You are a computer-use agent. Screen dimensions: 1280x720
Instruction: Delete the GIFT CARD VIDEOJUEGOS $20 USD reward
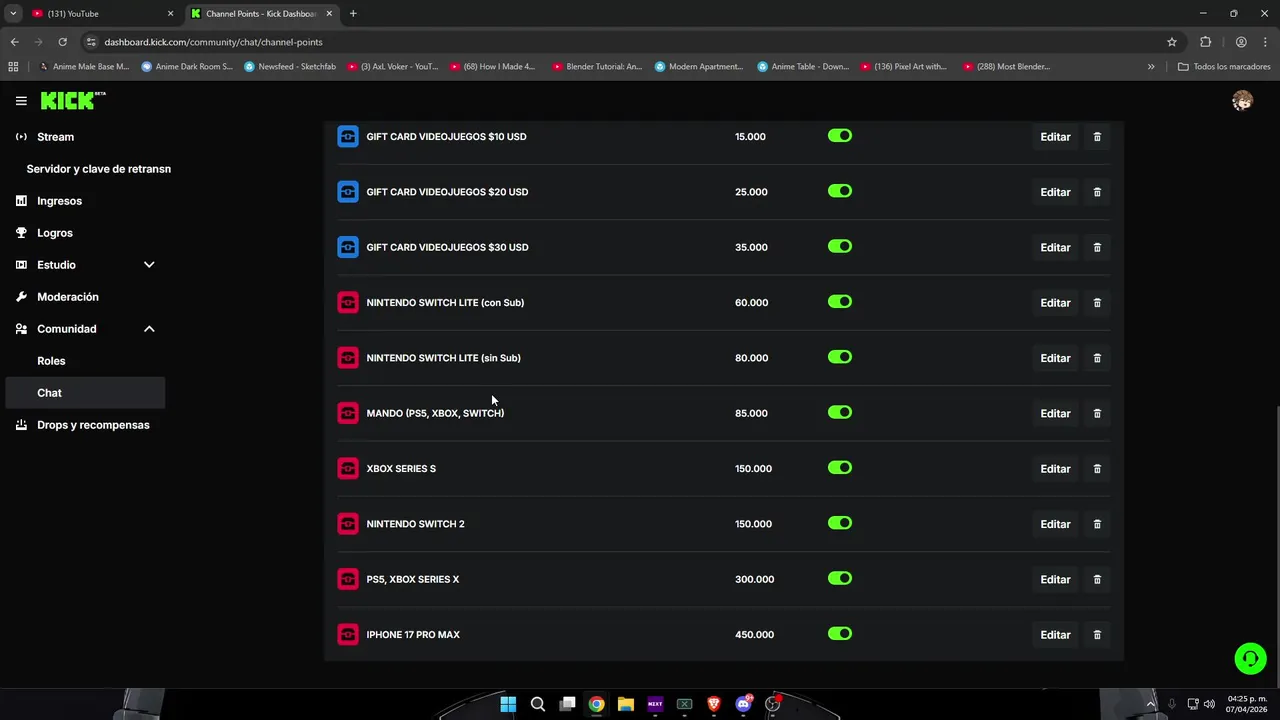(x=1097, y=192)
